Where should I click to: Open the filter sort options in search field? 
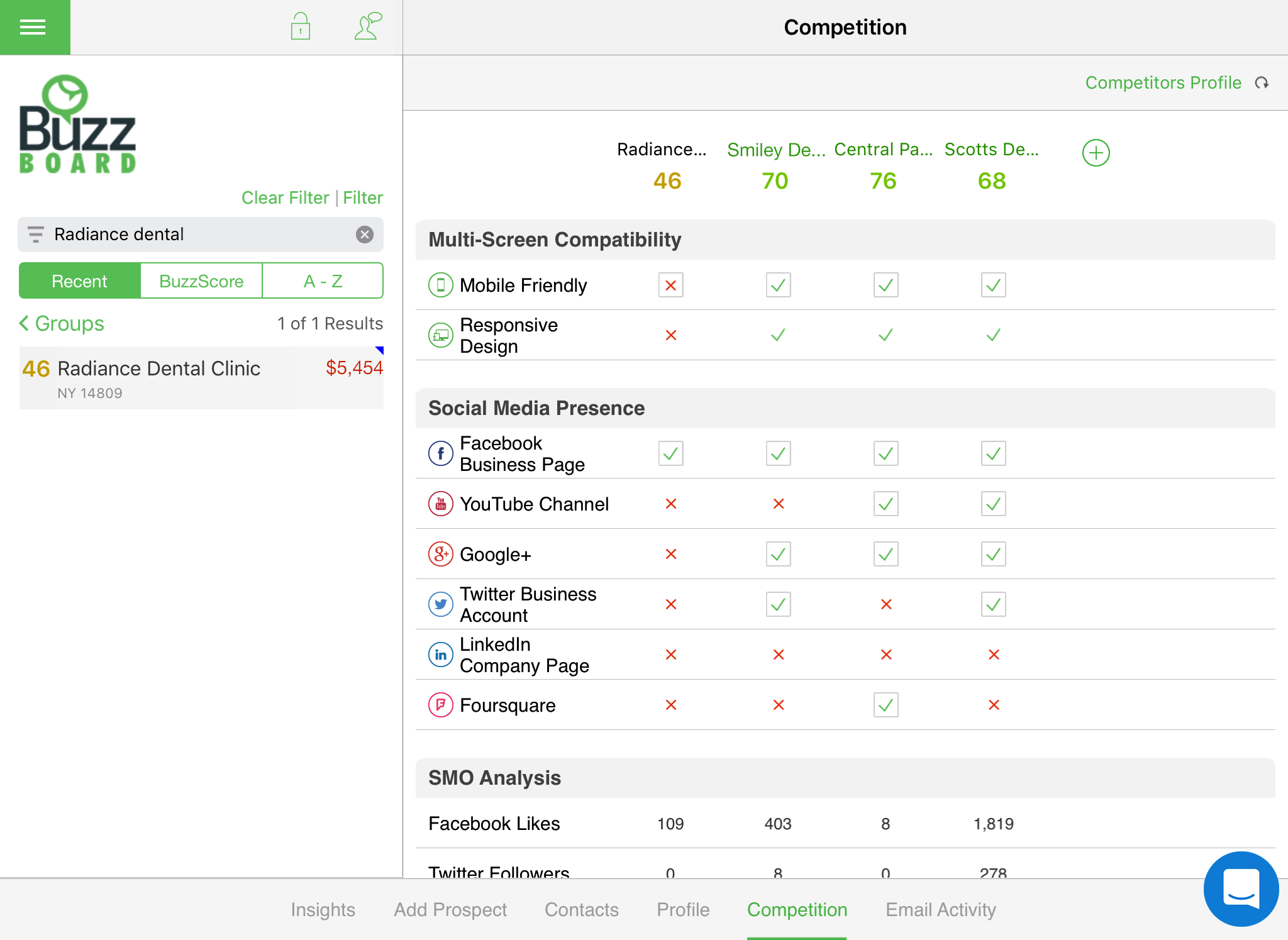coord(36,235)
